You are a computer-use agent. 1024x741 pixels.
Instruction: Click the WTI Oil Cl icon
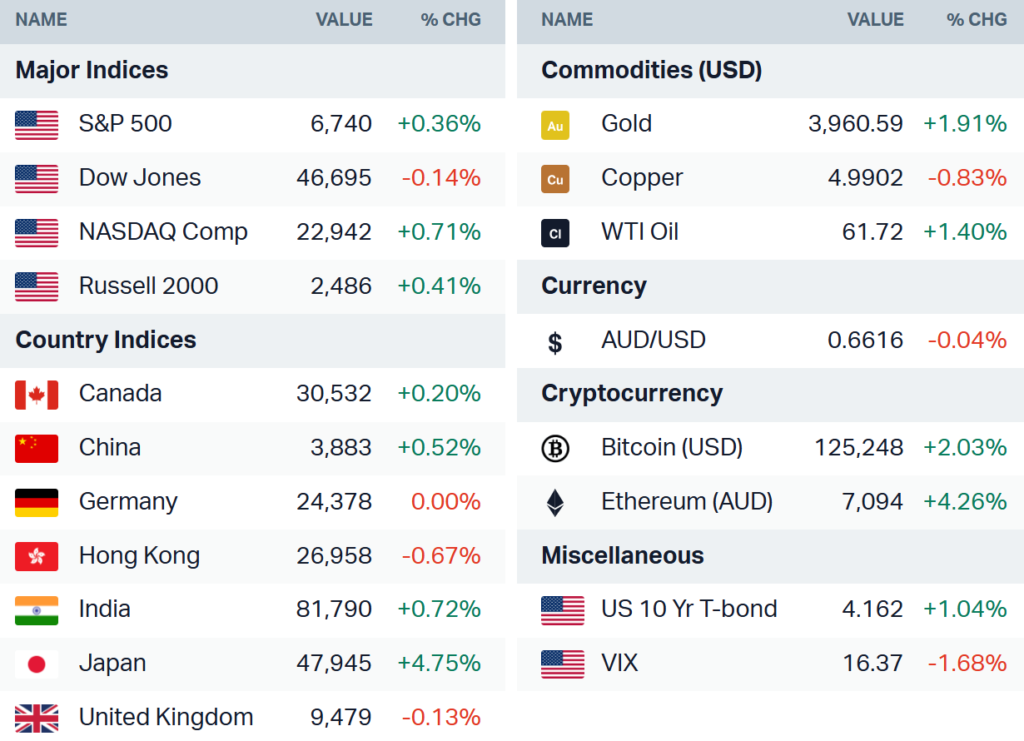point(555,233)
